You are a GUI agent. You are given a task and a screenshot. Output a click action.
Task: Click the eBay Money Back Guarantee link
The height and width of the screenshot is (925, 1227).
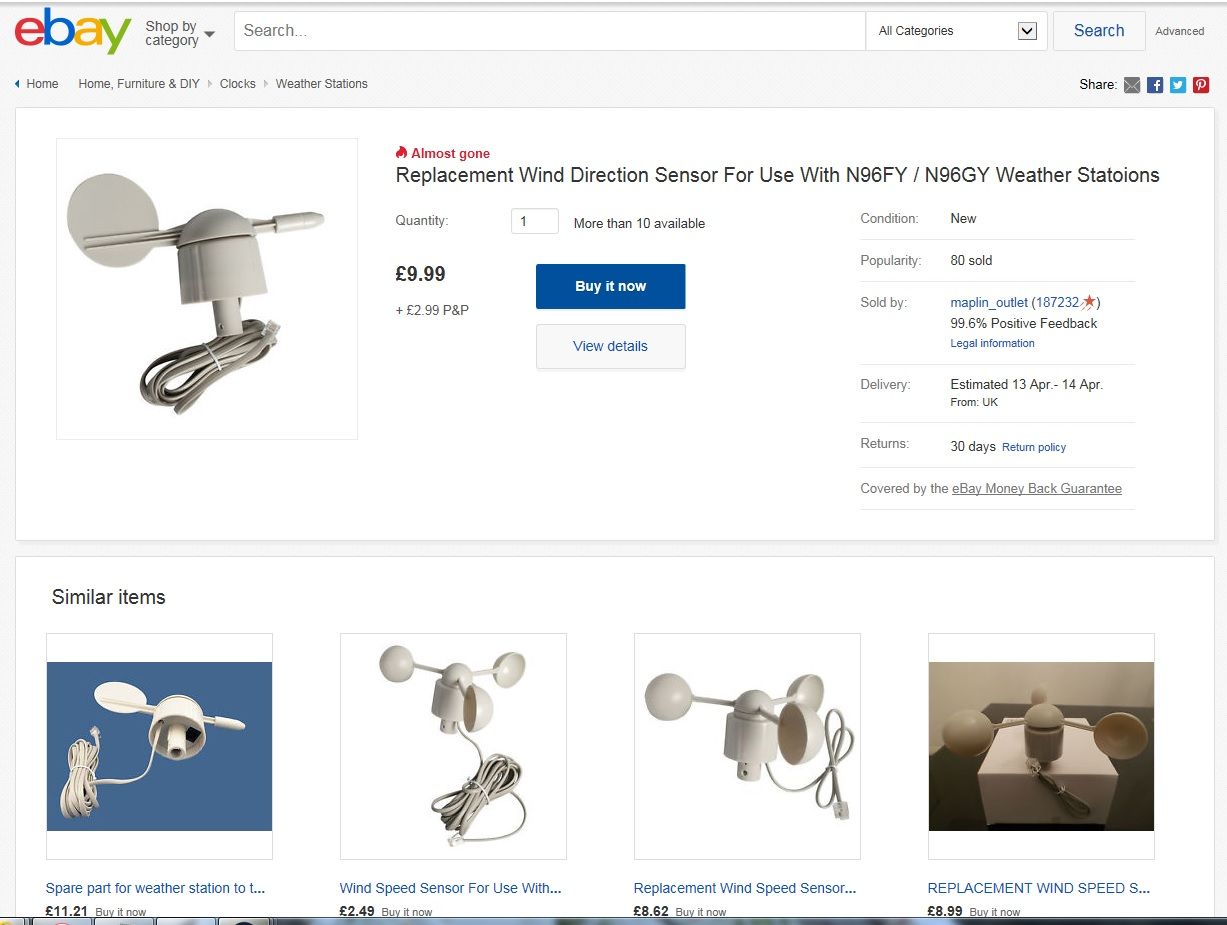(x=1037, y=489)
